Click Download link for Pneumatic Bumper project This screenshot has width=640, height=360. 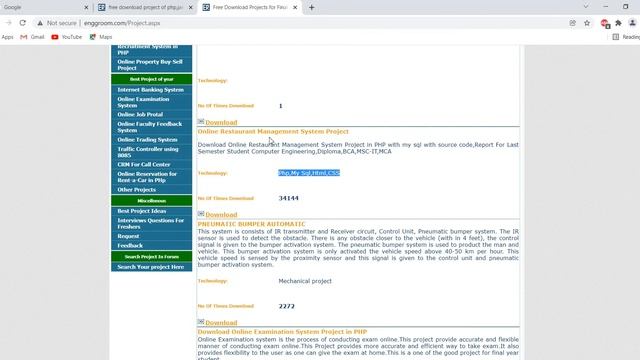point(221,323)
